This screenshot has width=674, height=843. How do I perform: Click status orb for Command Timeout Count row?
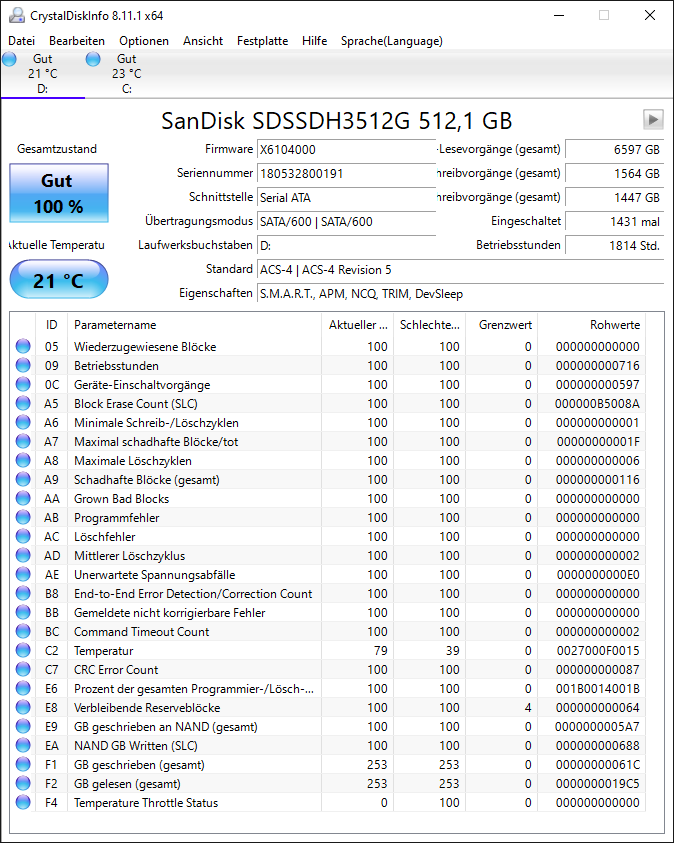[x=23, y=631]
